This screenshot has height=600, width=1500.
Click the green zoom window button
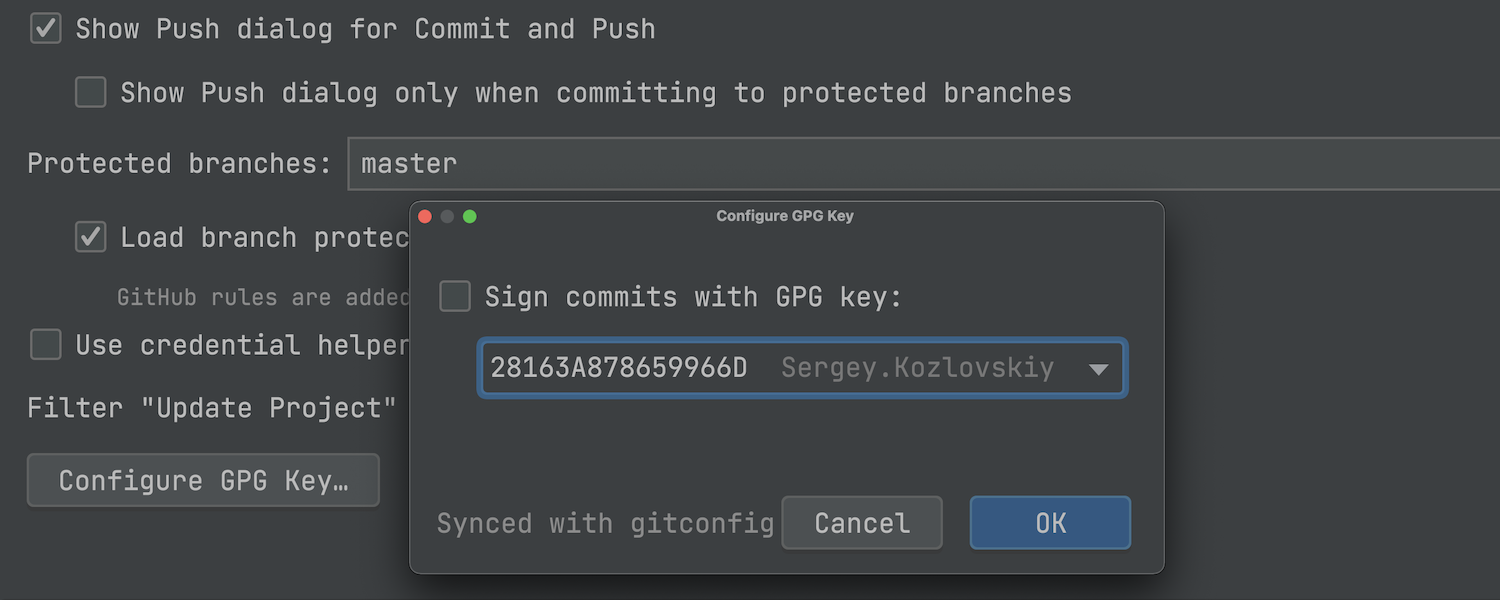pos(470,216)
